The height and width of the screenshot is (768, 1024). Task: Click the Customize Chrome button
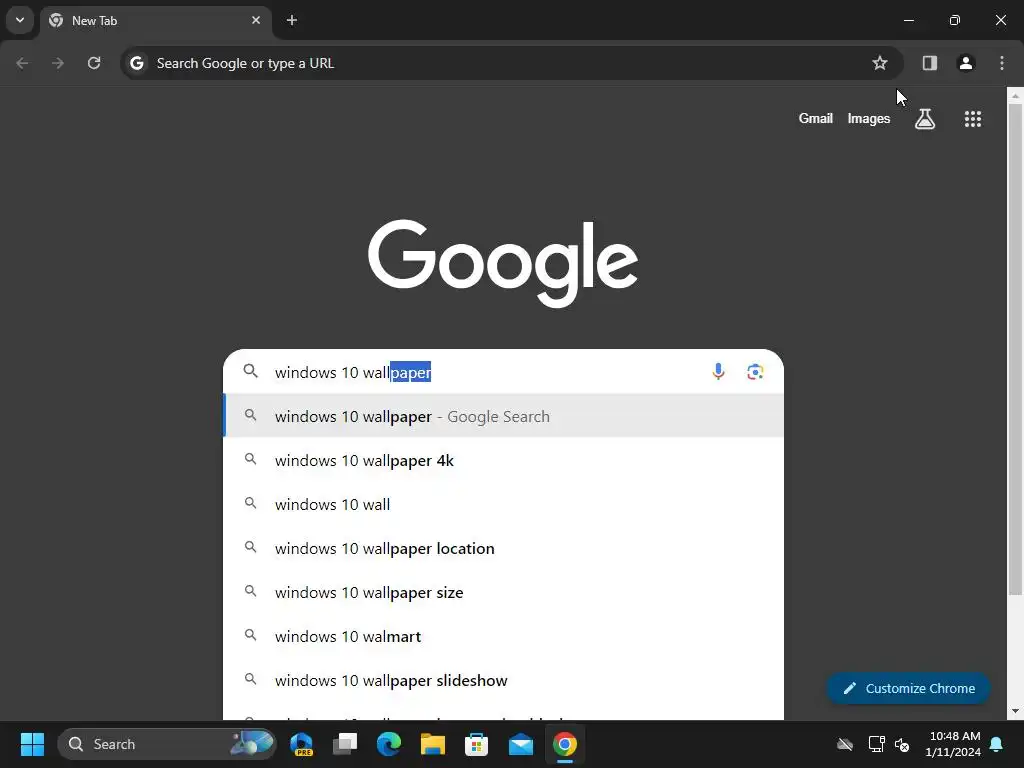908,688
